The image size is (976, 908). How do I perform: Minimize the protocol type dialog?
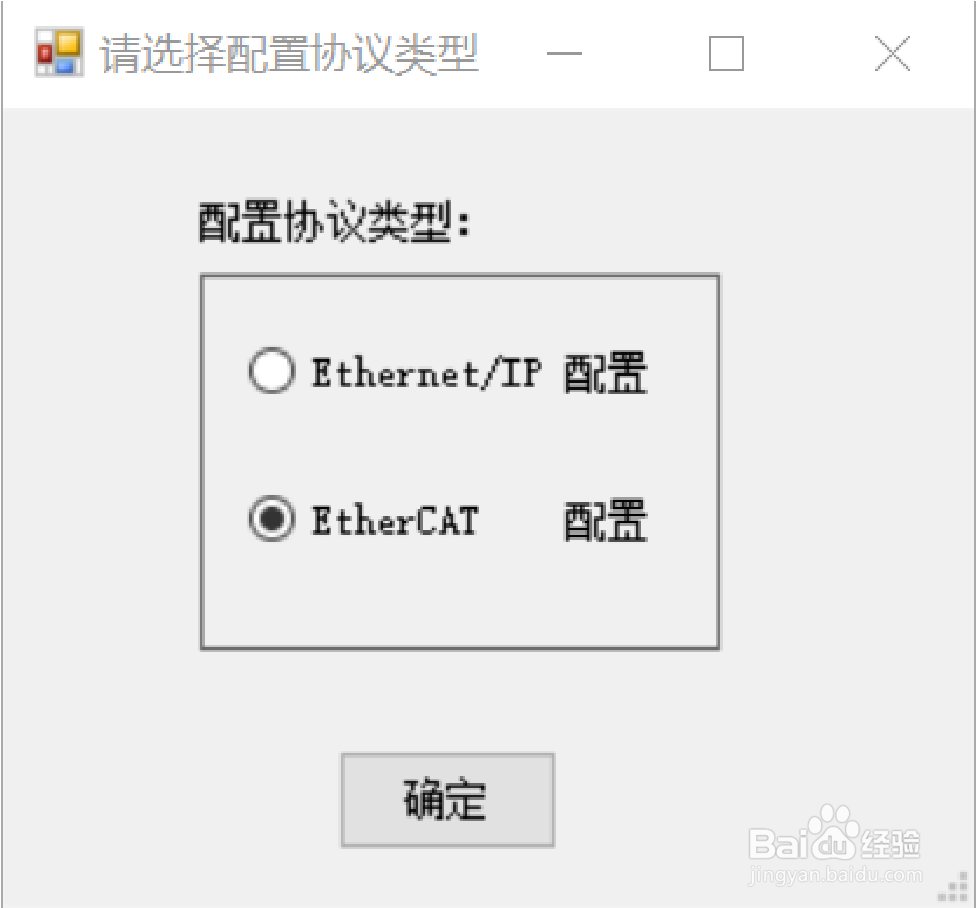564,54
